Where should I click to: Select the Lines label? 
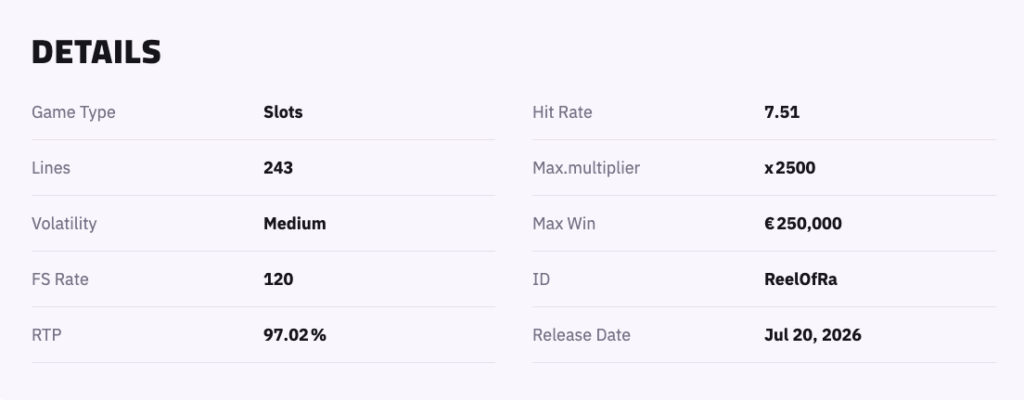(x=51, y=168)
